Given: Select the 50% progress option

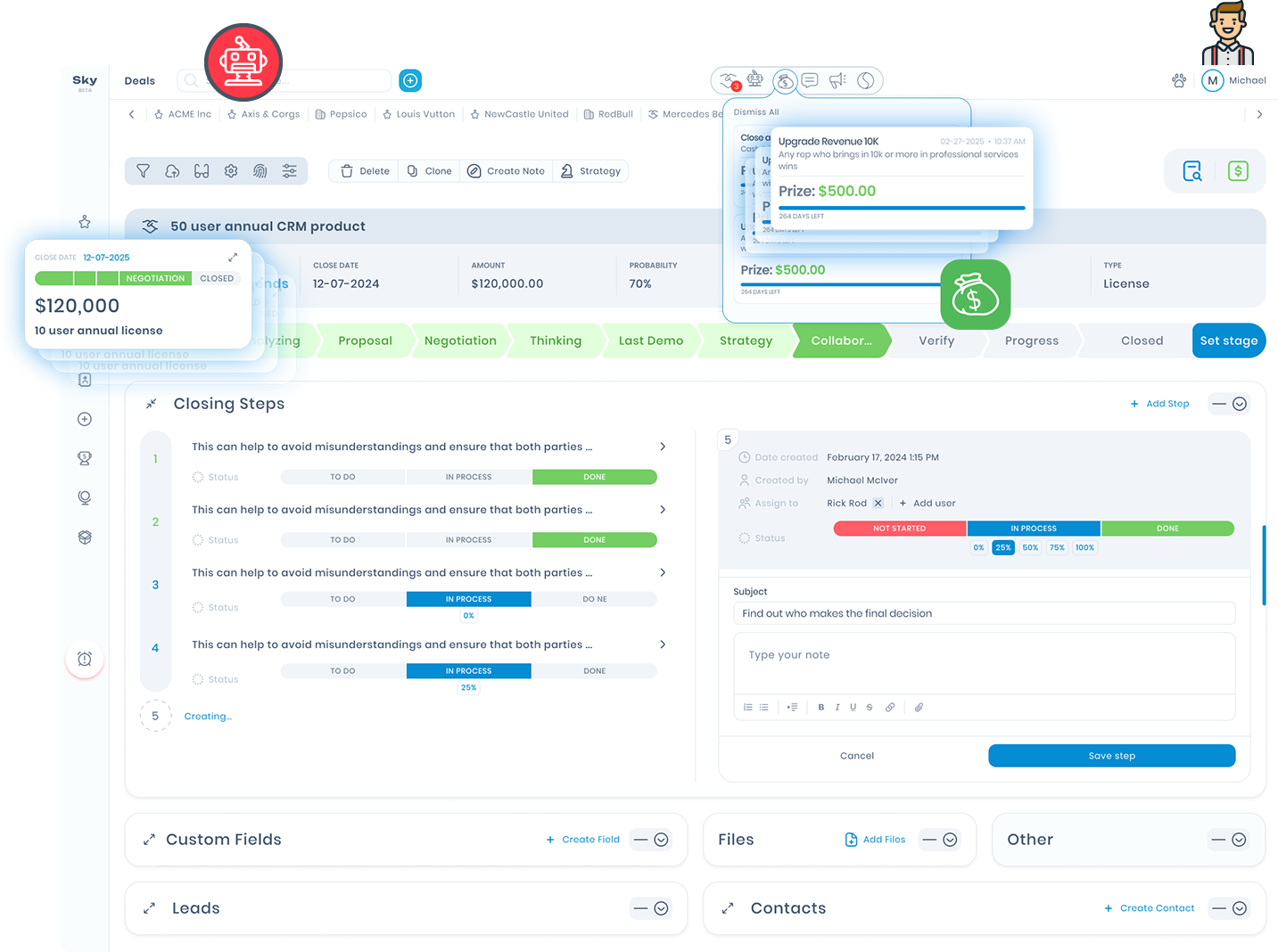Looking at the screenshot, I should click(1030, 547).
